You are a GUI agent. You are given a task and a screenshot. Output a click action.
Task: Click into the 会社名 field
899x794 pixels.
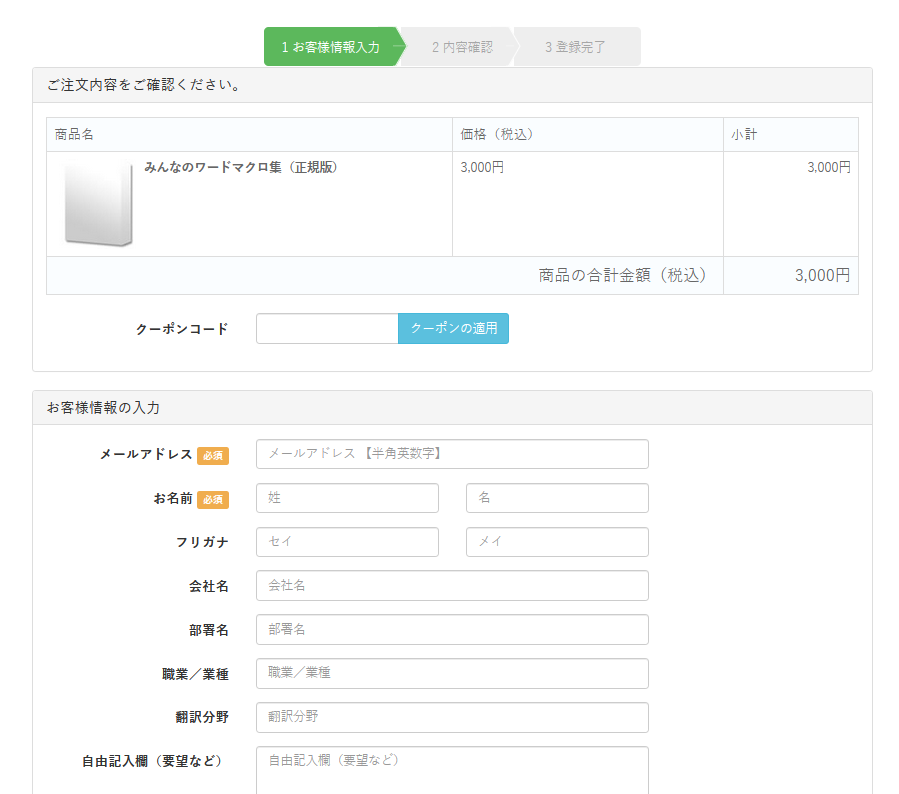click(x=452, y=586)
